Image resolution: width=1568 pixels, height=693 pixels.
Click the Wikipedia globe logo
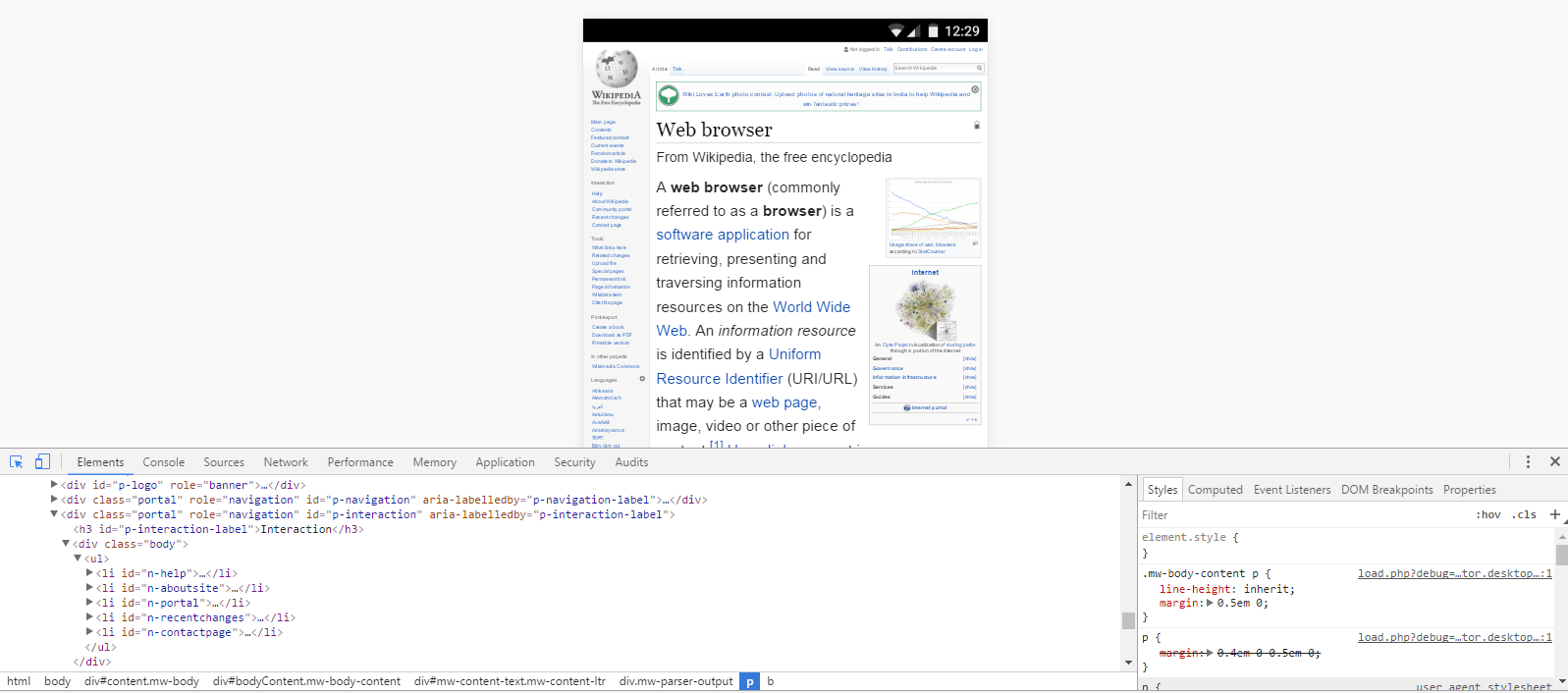pos(617,69)
